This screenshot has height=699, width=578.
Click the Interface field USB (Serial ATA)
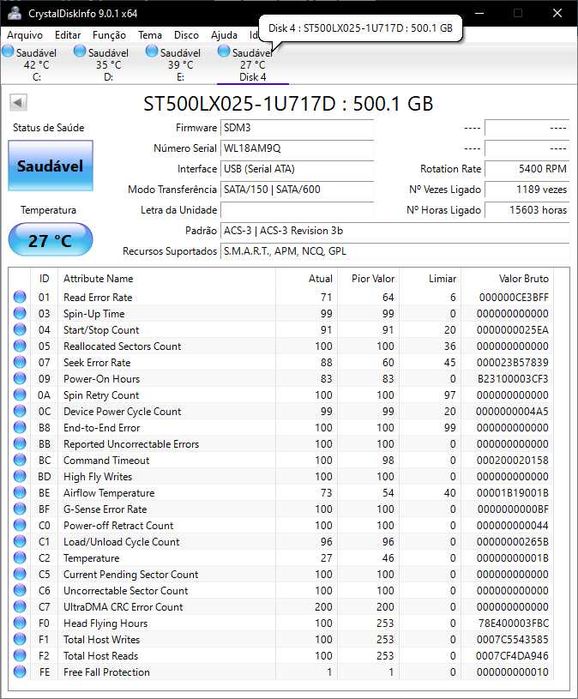(297, 169)
